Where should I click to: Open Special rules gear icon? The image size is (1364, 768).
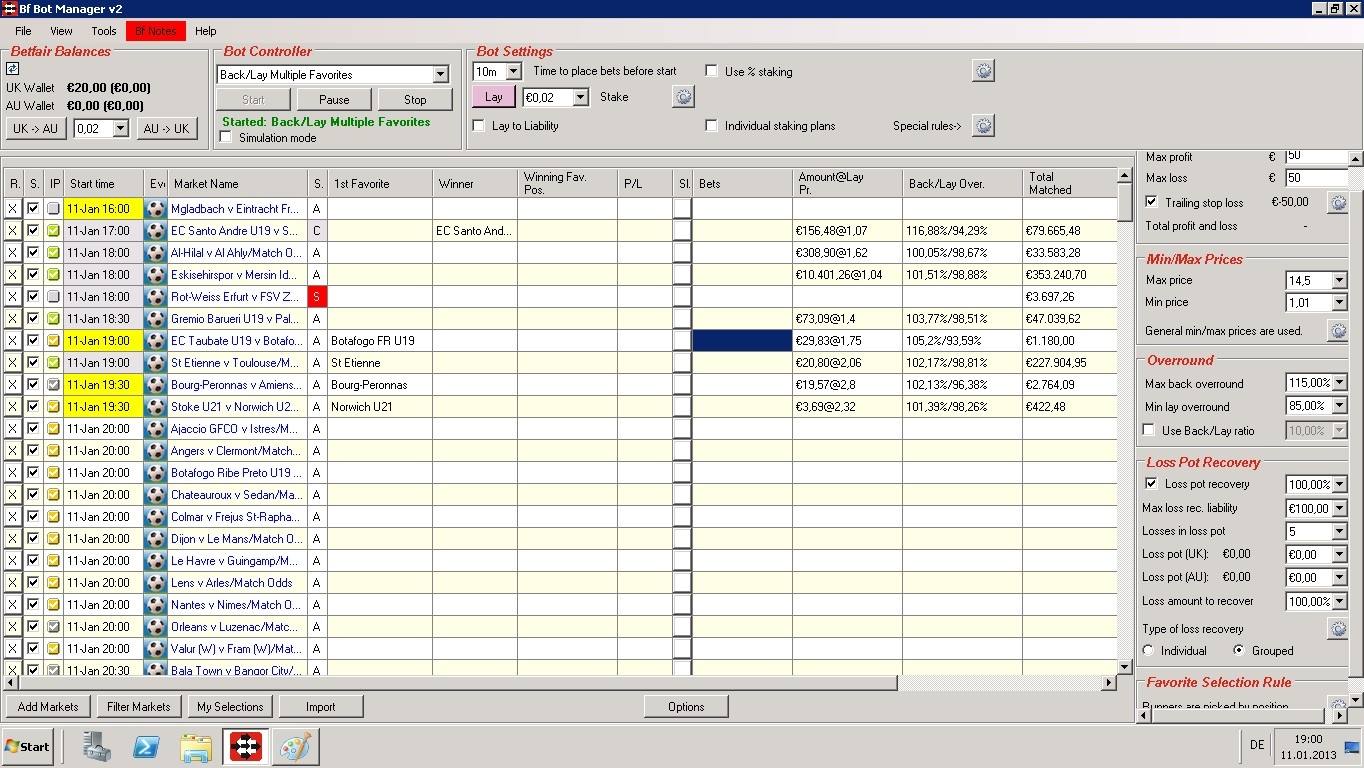[x=983, y=126]
